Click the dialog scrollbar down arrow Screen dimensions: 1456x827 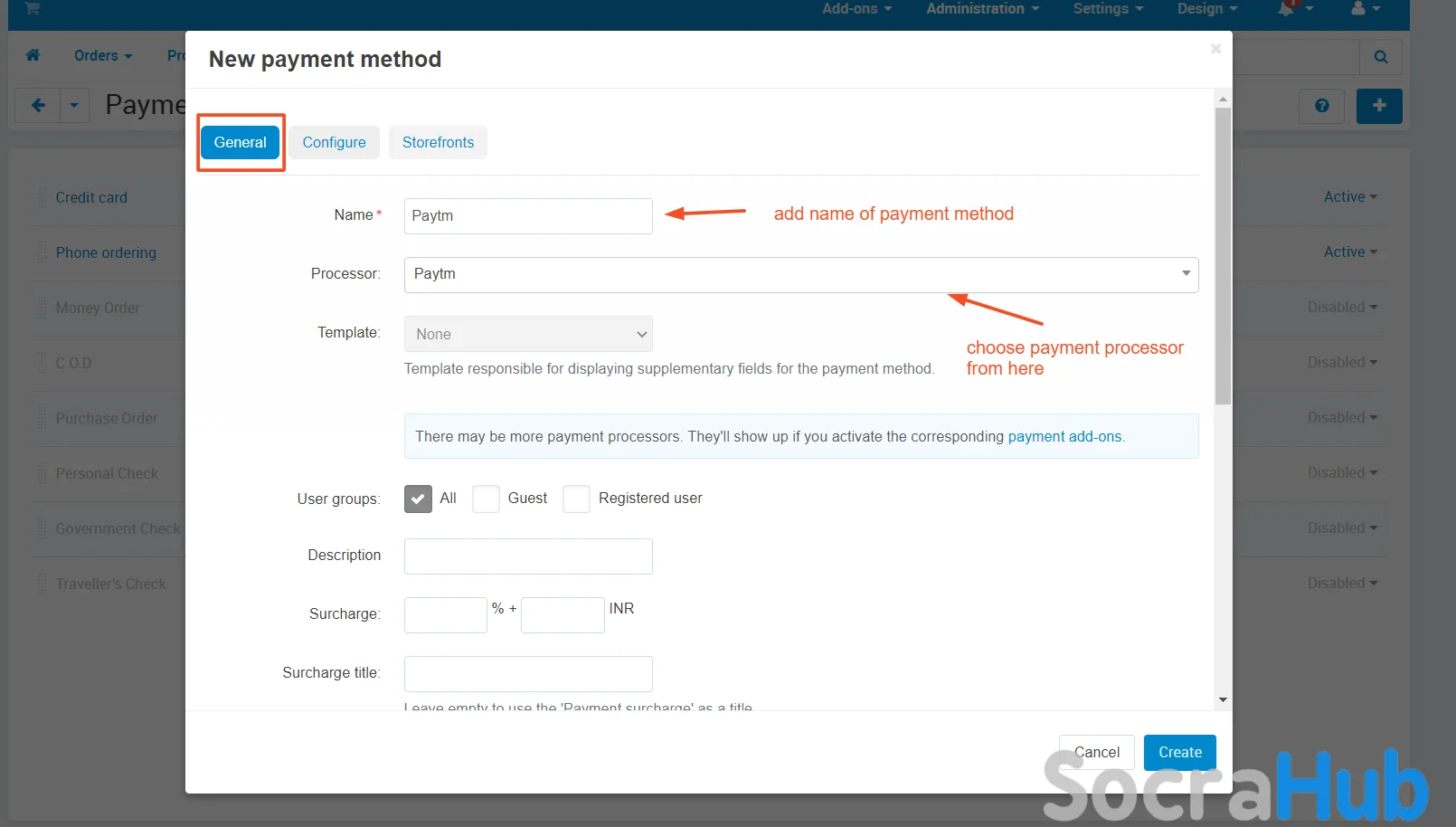(1223, 699)
